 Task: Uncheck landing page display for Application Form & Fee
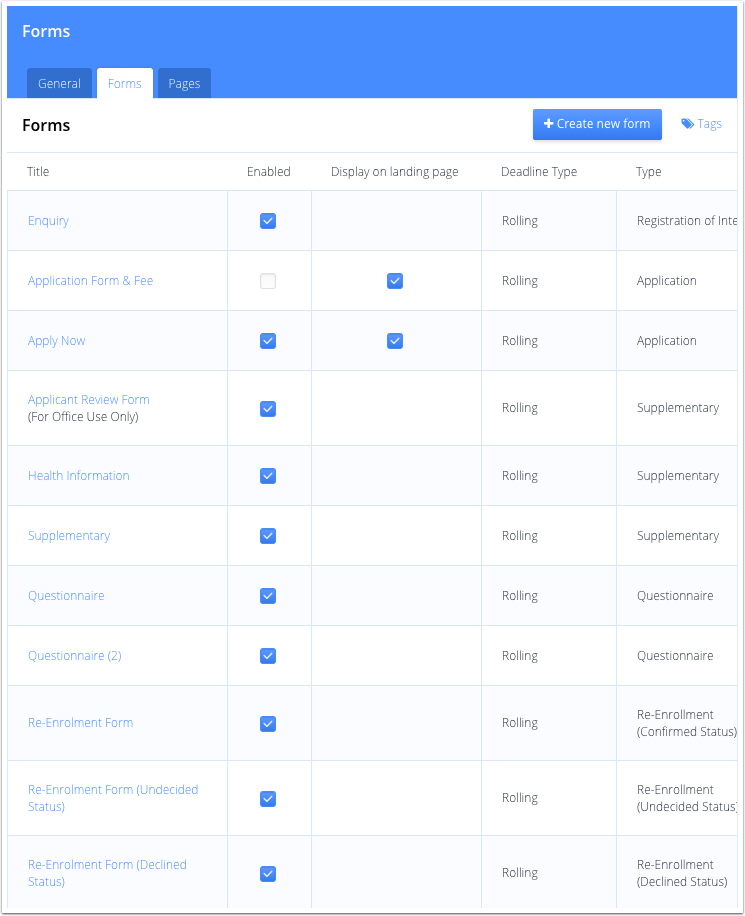(x=395, y=281)
